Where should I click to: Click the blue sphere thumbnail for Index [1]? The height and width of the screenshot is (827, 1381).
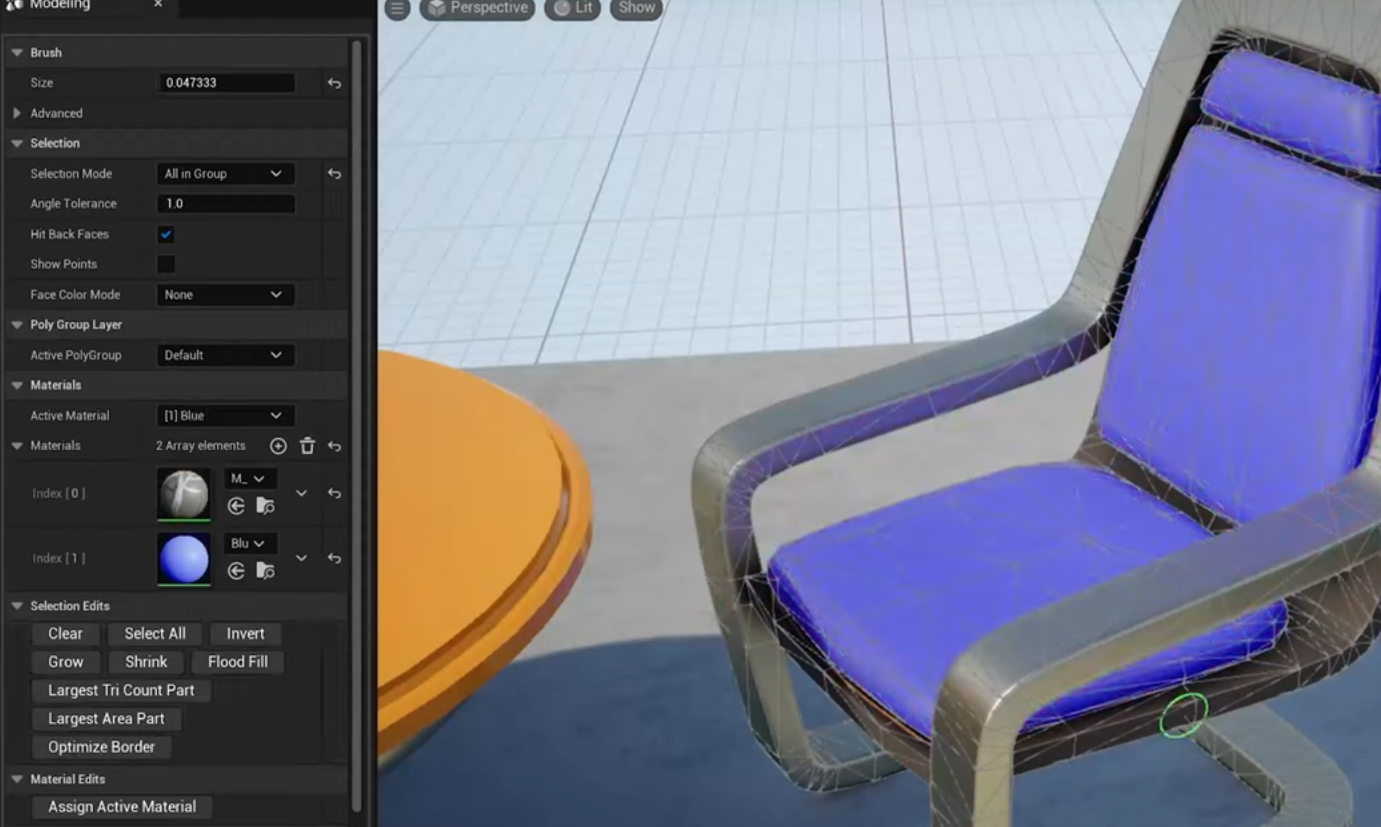click(184, 559)
